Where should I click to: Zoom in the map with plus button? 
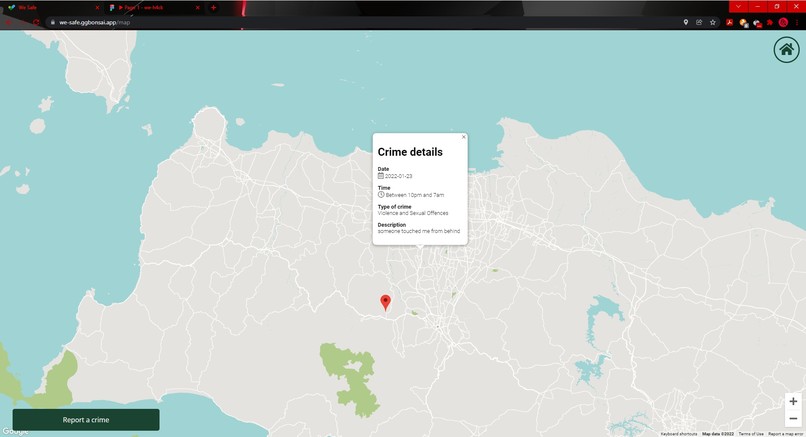[793, 401]
